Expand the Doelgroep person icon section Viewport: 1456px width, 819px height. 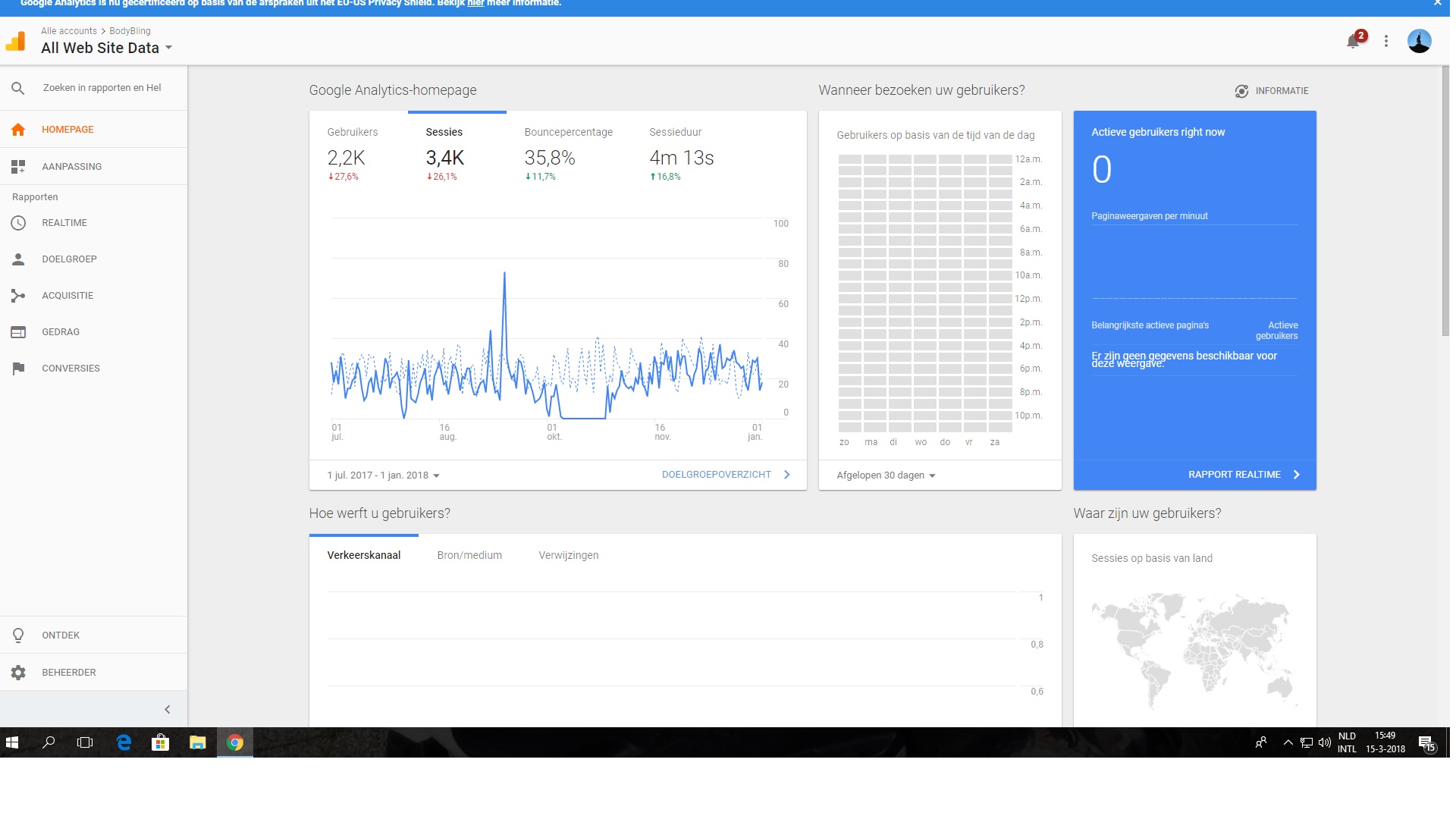coord(18,259)
